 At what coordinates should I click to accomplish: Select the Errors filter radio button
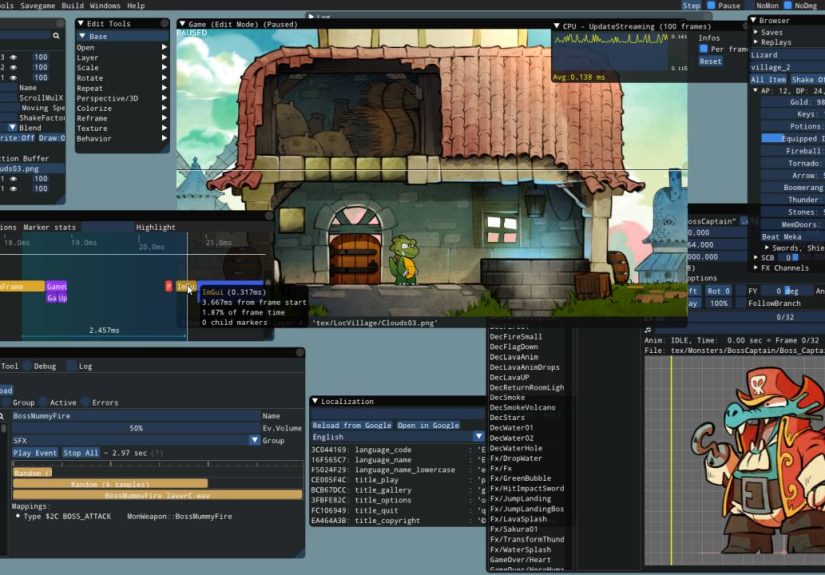pos(85,402)
